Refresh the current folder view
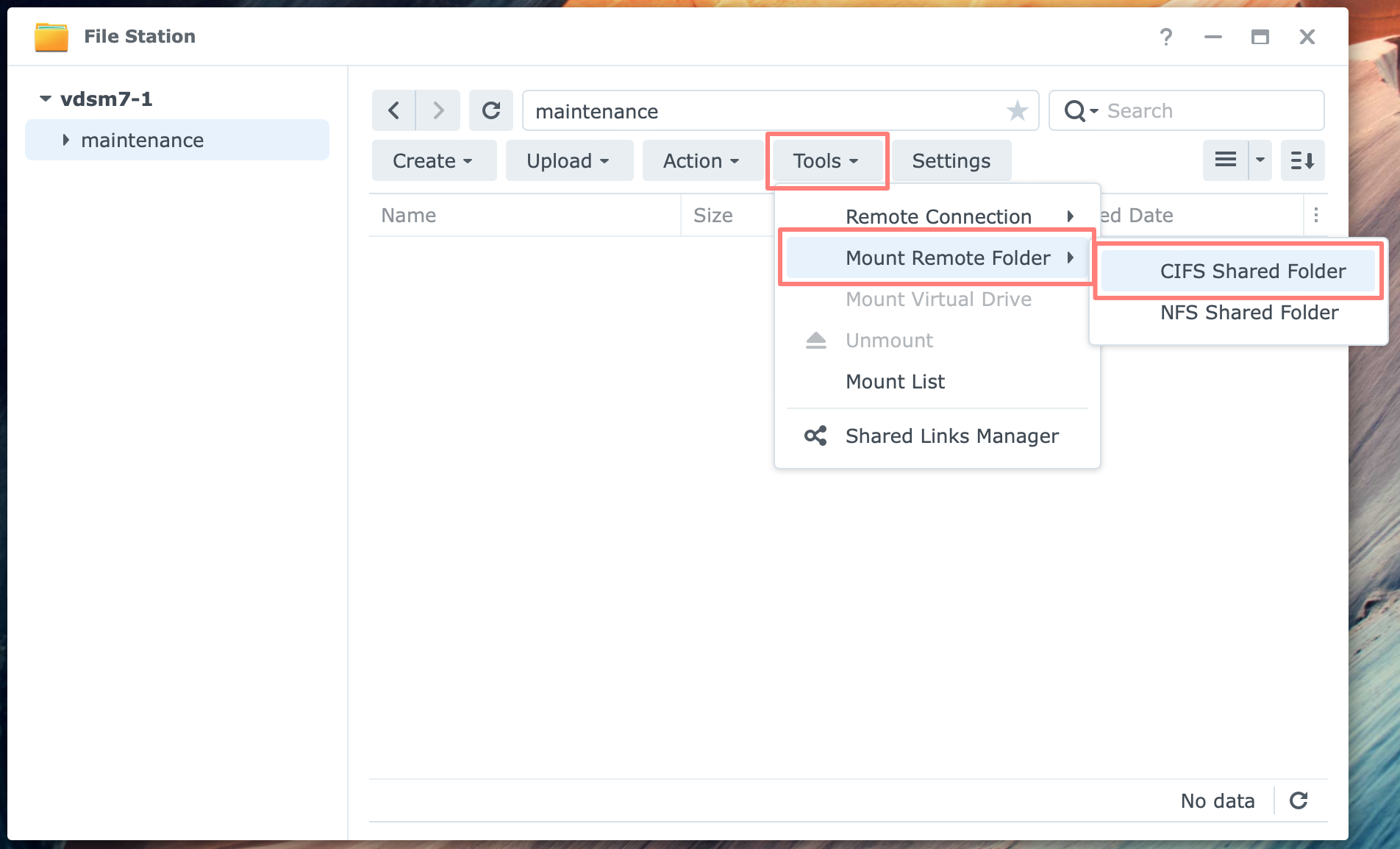 pos(490,110)
